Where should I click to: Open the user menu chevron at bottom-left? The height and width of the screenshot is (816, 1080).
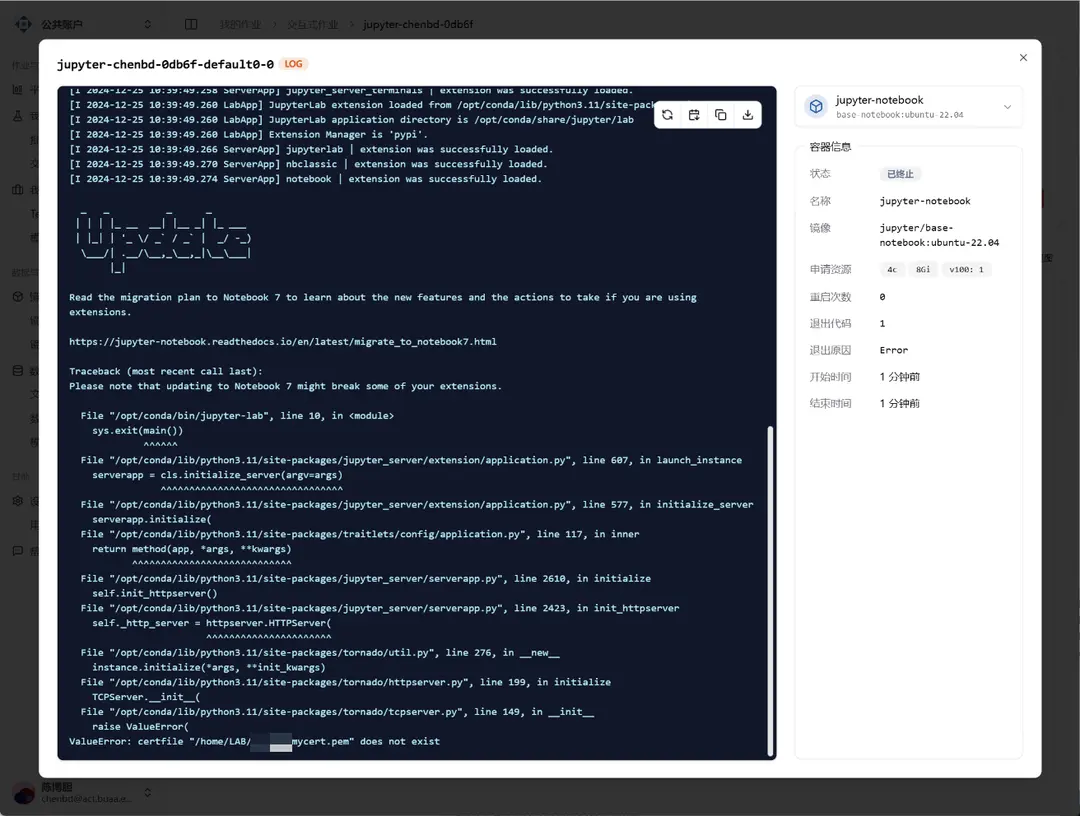click(147, 793)
